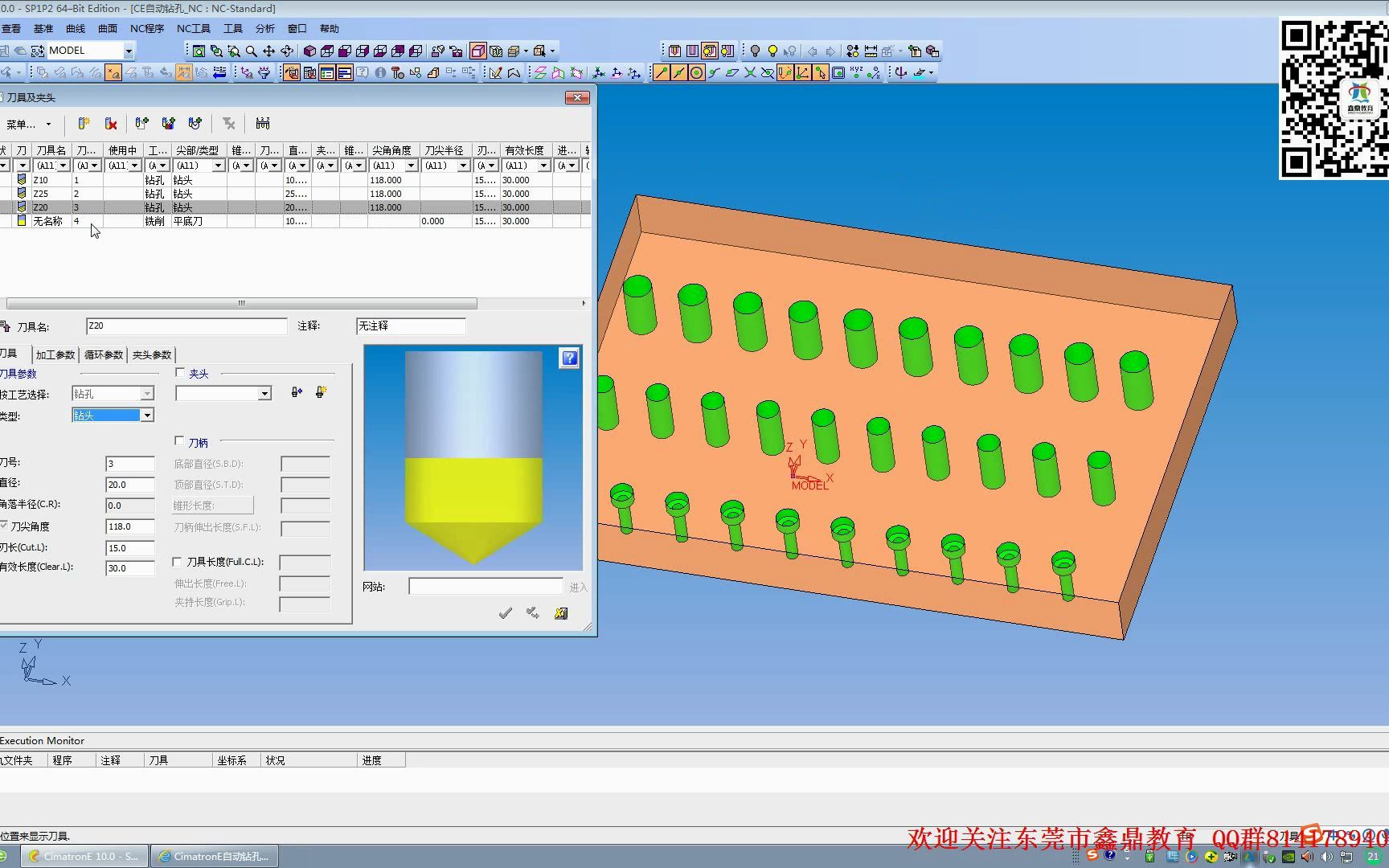
Task: Switch to the 加工参数 tab
Action: pyautogui.click(x=55, y=355)
